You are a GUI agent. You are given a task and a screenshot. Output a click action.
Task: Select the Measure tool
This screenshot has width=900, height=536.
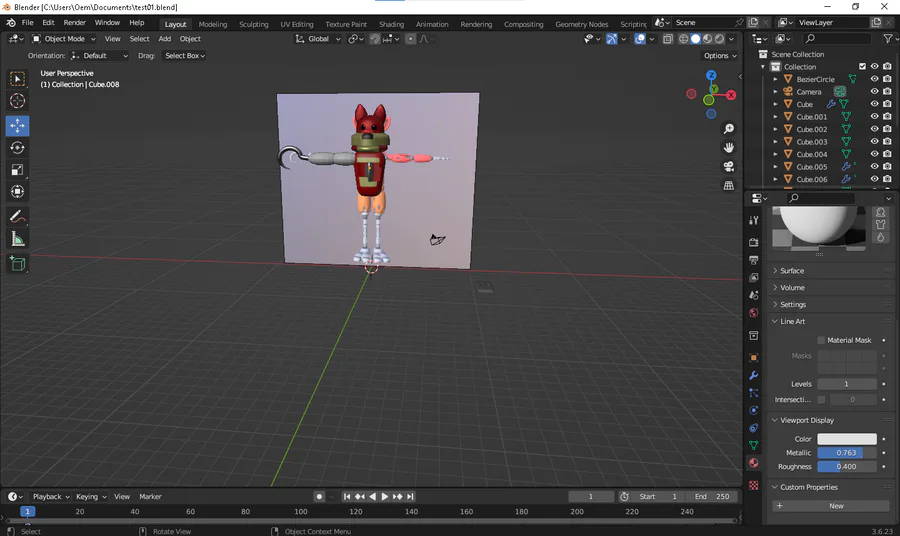17,239
